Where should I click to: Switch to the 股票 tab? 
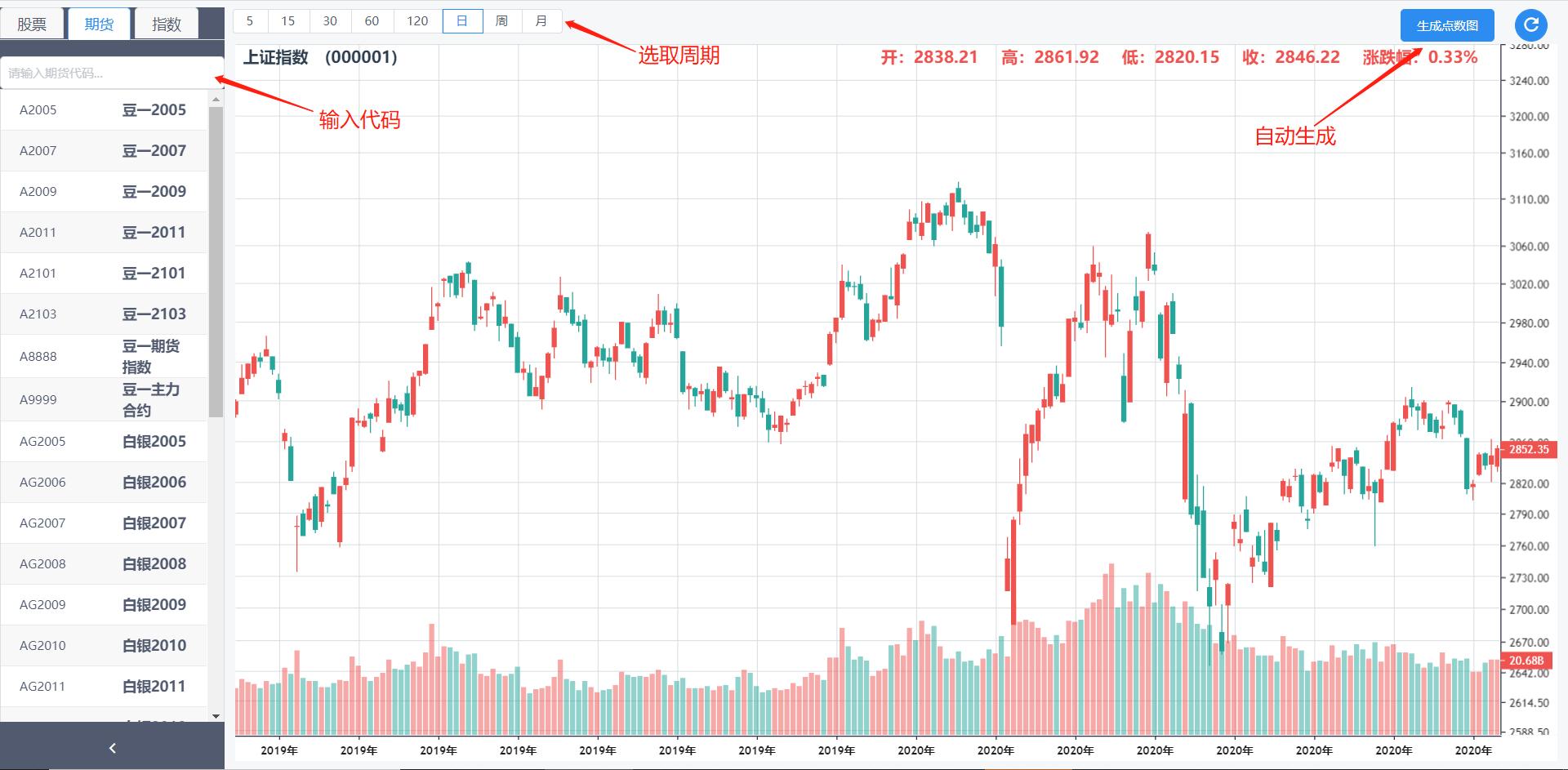(32, 24)
